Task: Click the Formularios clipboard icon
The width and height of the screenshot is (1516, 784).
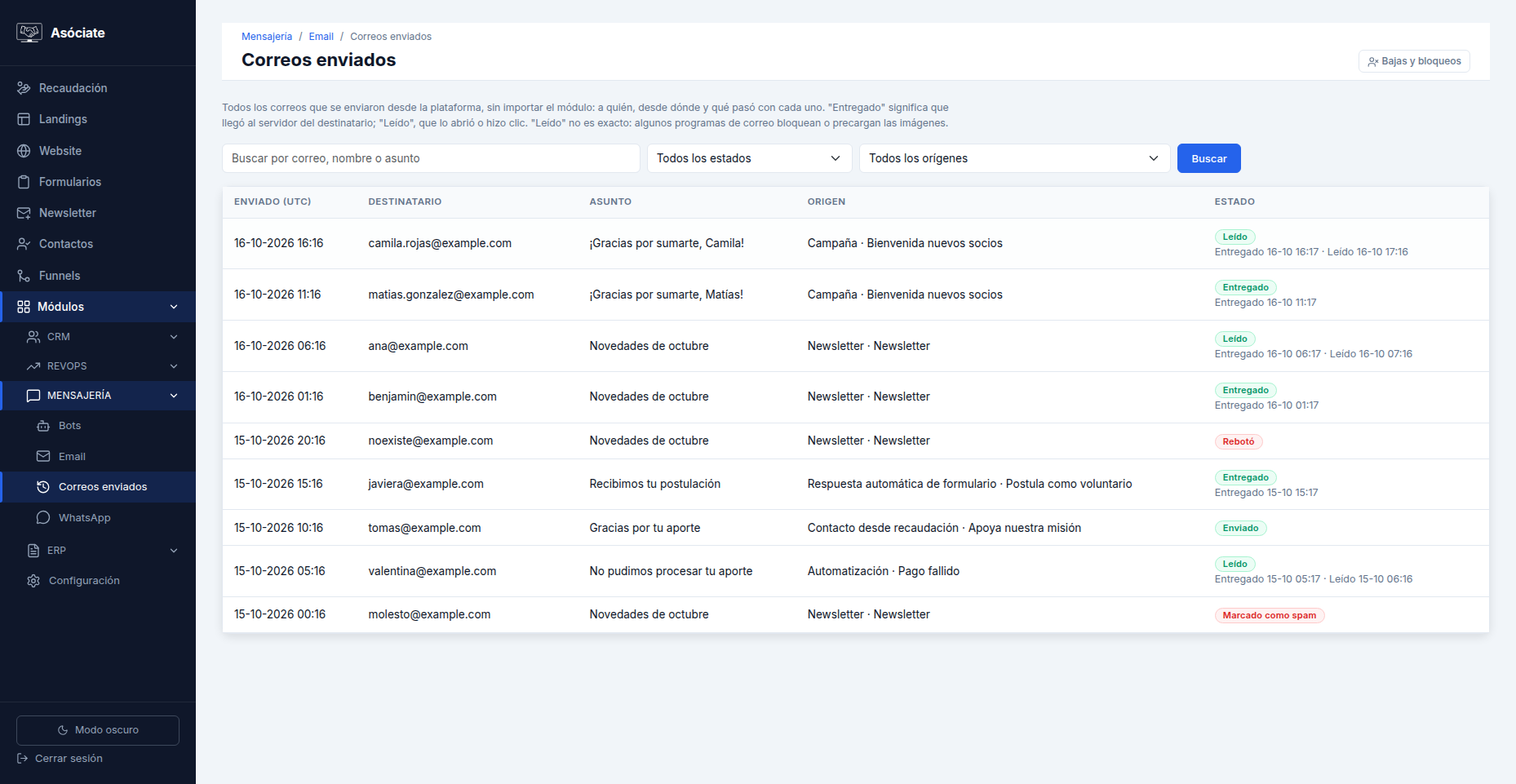Action: click(x=24, y=182)
